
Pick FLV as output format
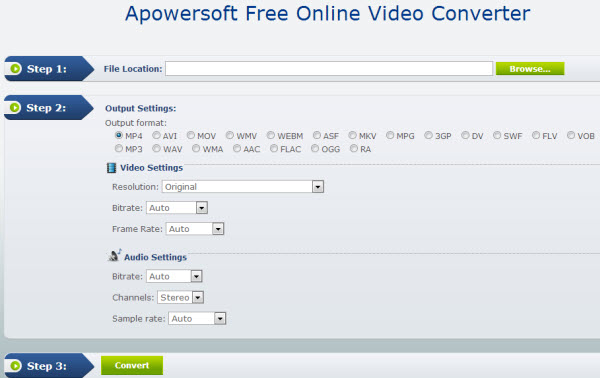click(x=536, y=135)
